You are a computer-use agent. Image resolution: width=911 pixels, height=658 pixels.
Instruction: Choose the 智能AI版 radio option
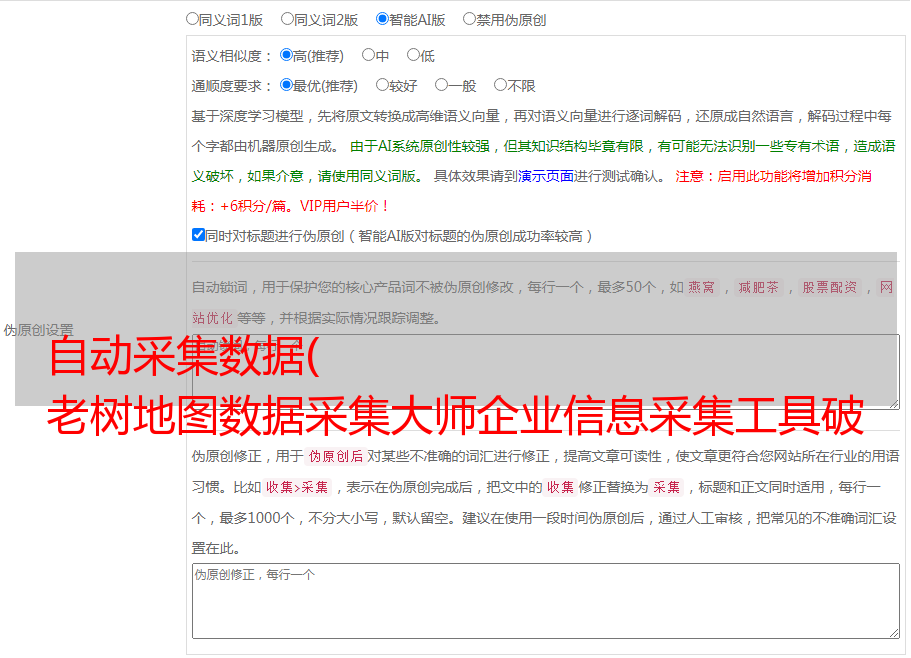(x=382, y=19)
